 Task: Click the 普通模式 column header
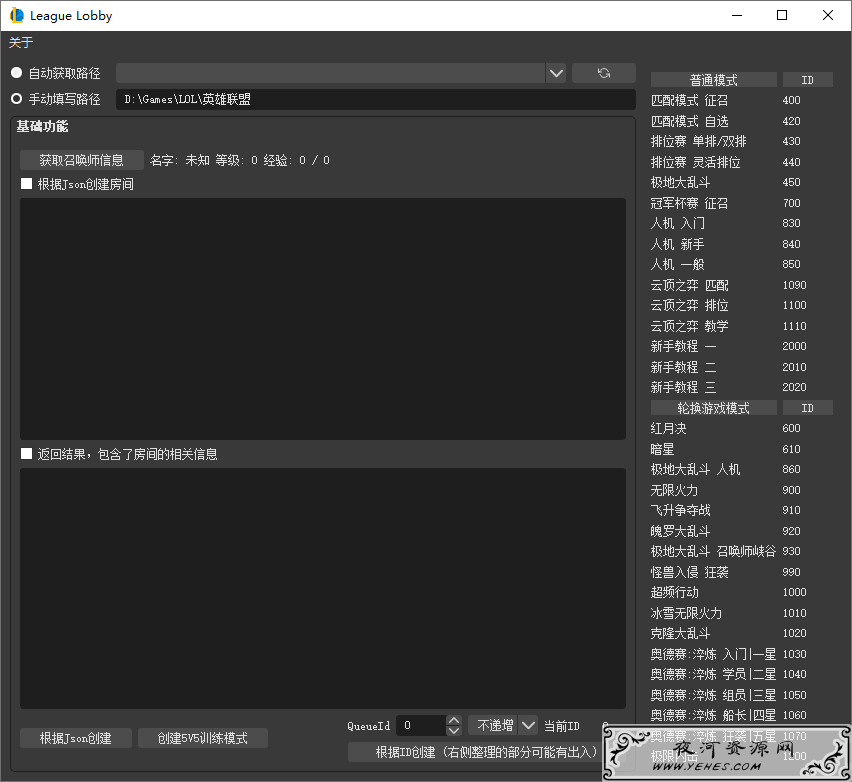[713, 80]
